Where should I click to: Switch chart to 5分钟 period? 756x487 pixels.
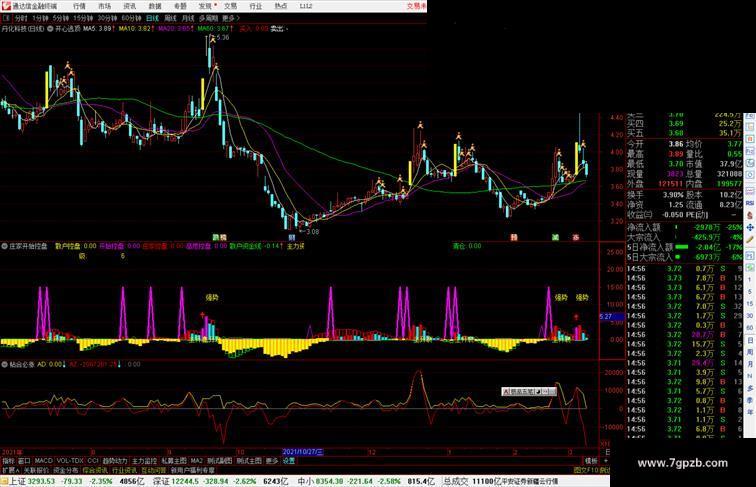[61, 18]
